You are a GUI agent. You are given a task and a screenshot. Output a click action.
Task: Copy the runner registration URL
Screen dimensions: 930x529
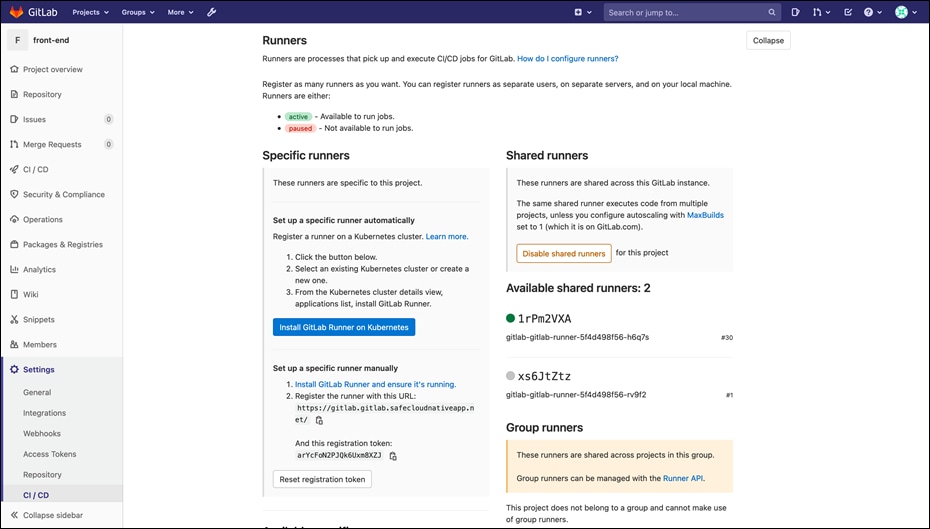[x=319, y=421]
